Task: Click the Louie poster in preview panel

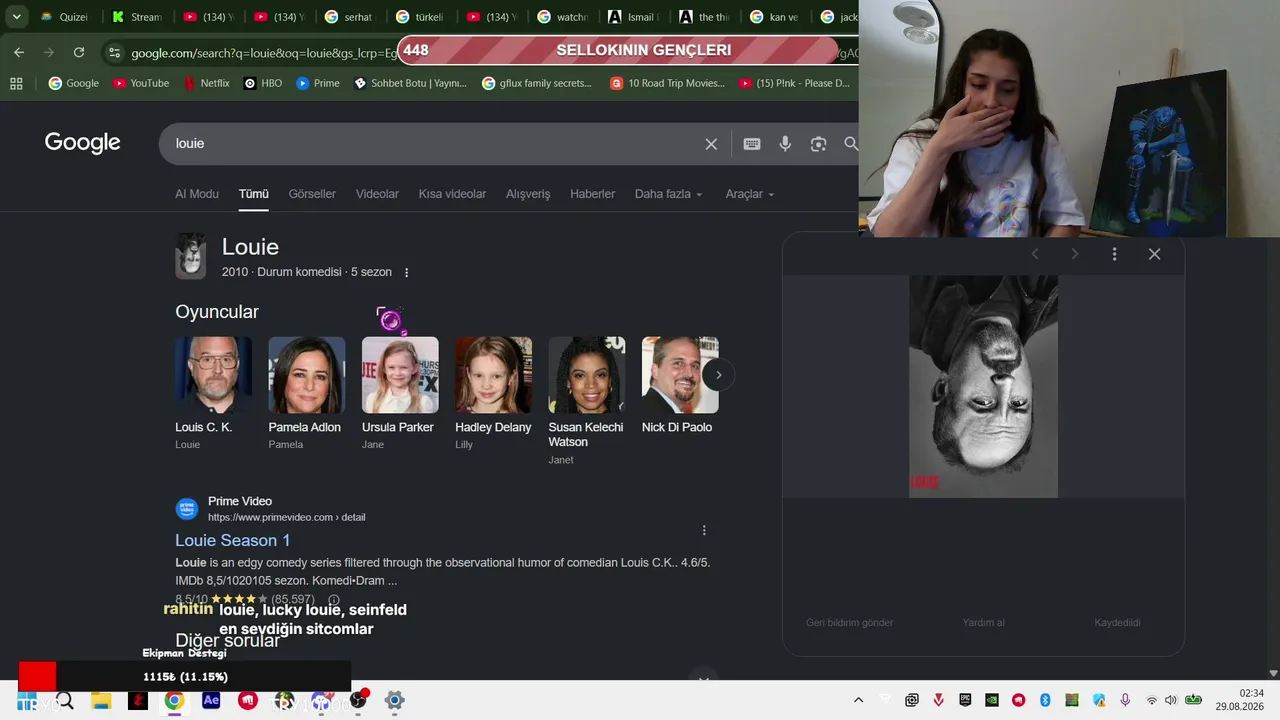Action: tap(983, 386)
